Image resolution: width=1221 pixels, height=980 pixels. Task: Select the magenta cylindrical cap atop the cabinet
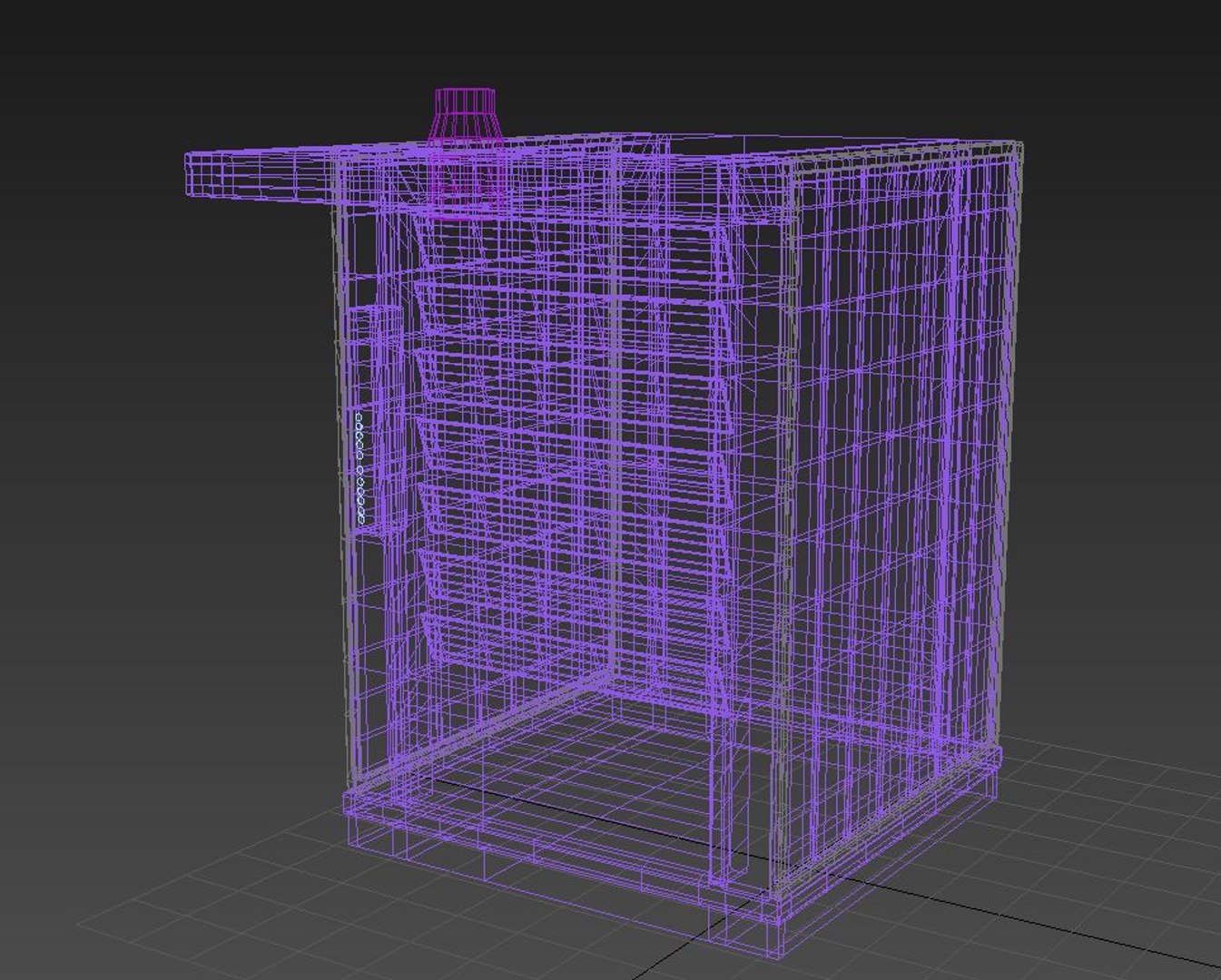(467, 152)
